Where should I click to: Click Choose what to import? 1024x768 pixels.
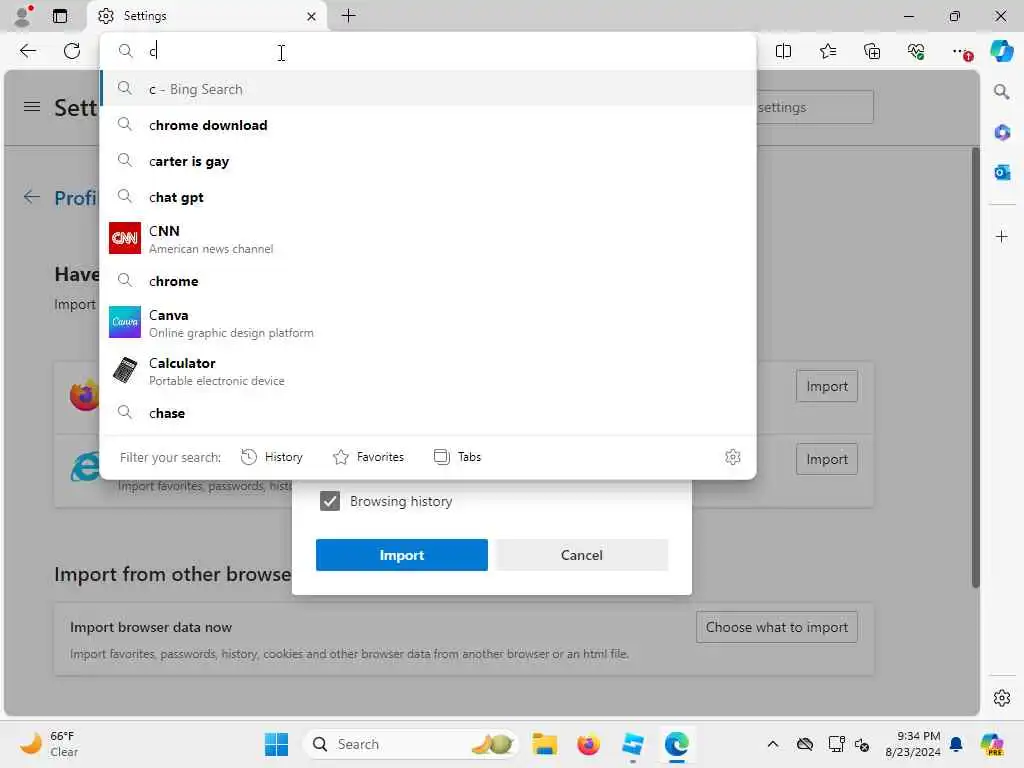[776, 627]
